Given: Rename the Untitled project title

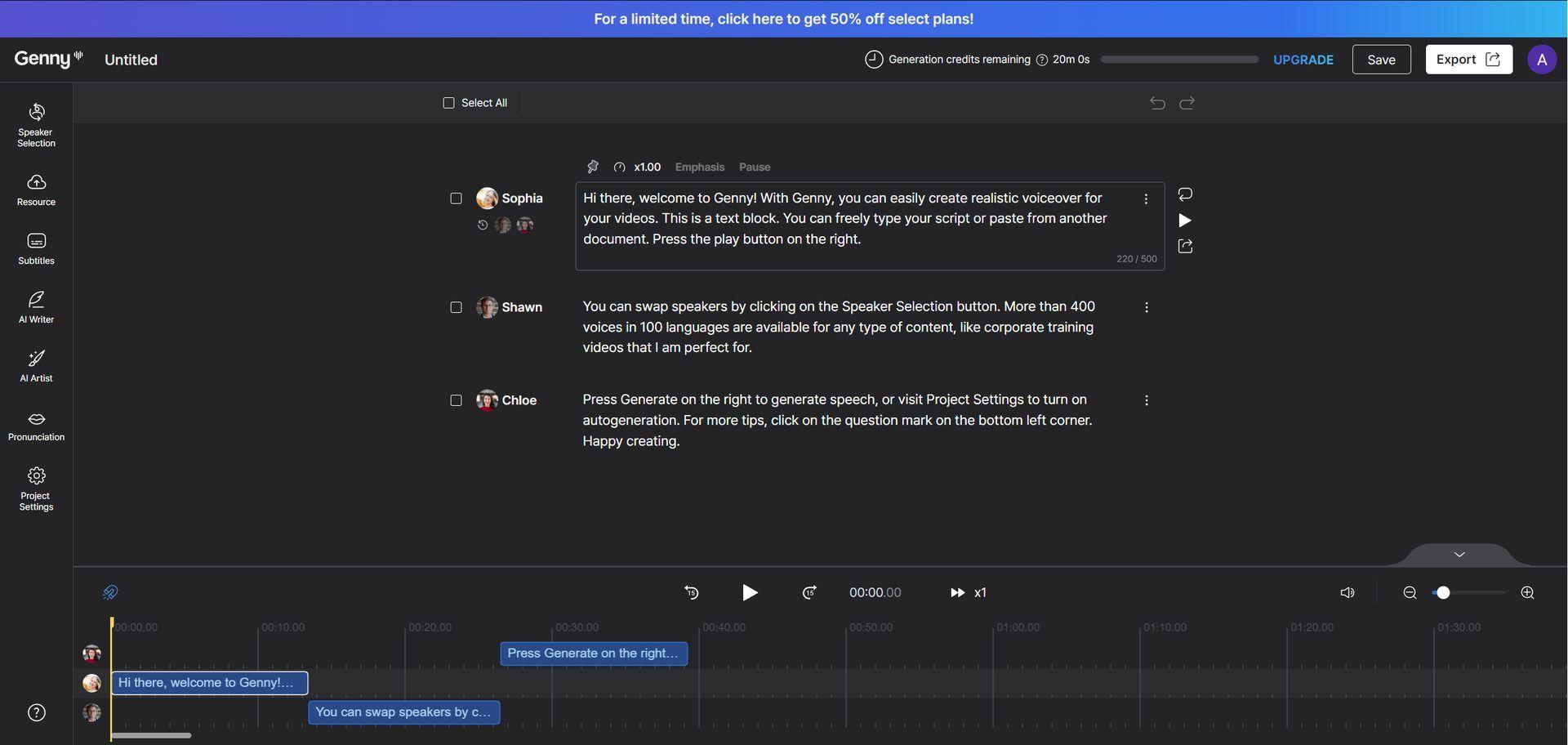Looking at the screenshot, I should [131, 60].
